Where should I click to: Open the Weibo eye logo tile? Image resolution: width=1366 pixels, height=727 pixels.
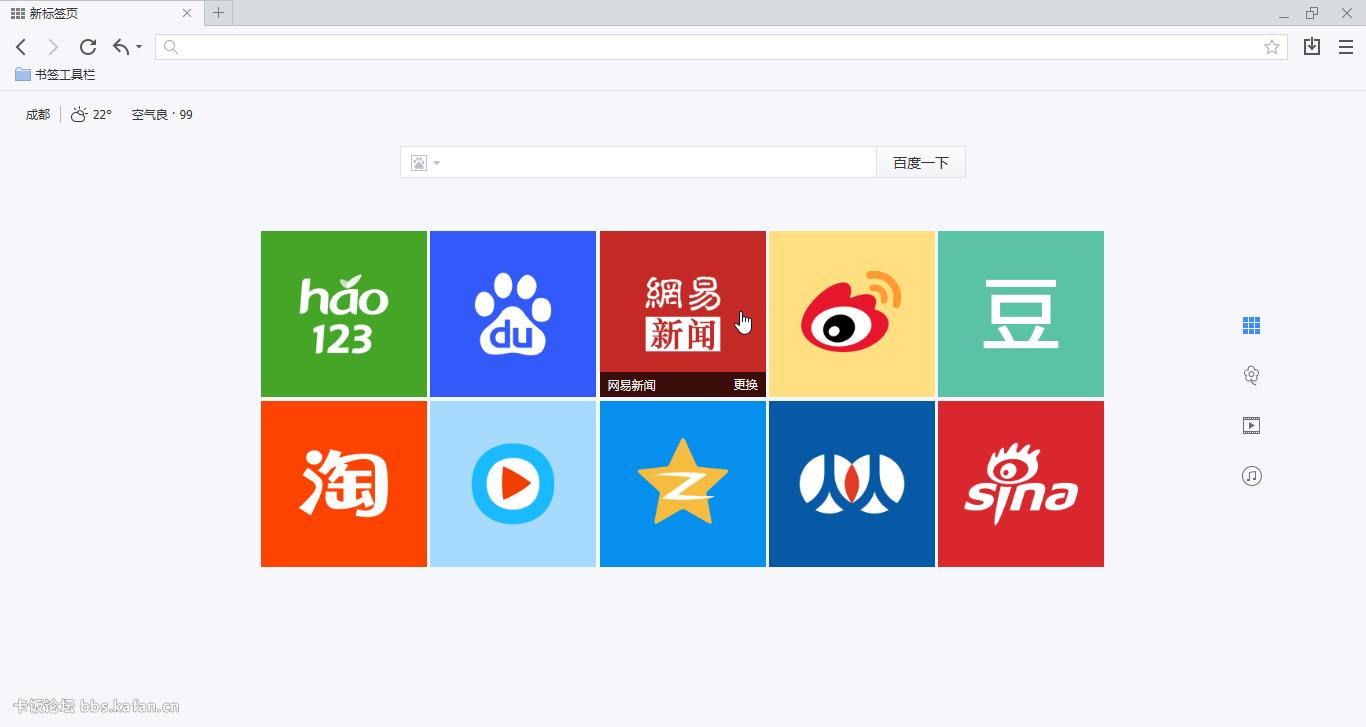click(x=852, y=314)
